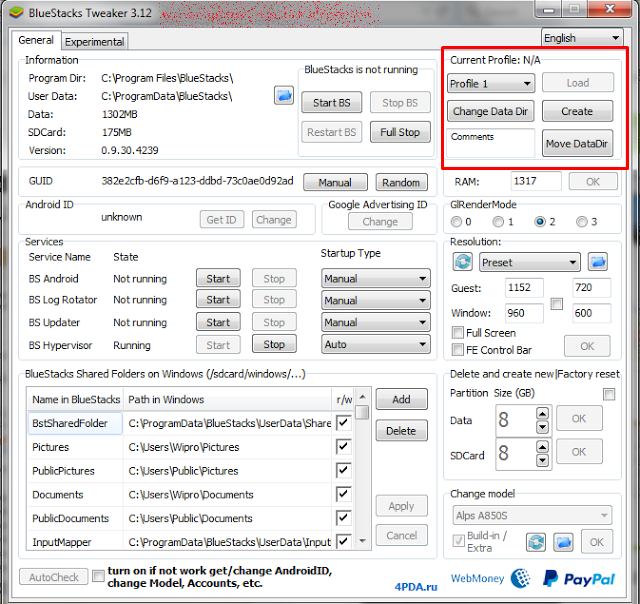The width and height of the screenshot is (640, 604).
Task: Open the Resolution folder icon
Action: point(598,262)
